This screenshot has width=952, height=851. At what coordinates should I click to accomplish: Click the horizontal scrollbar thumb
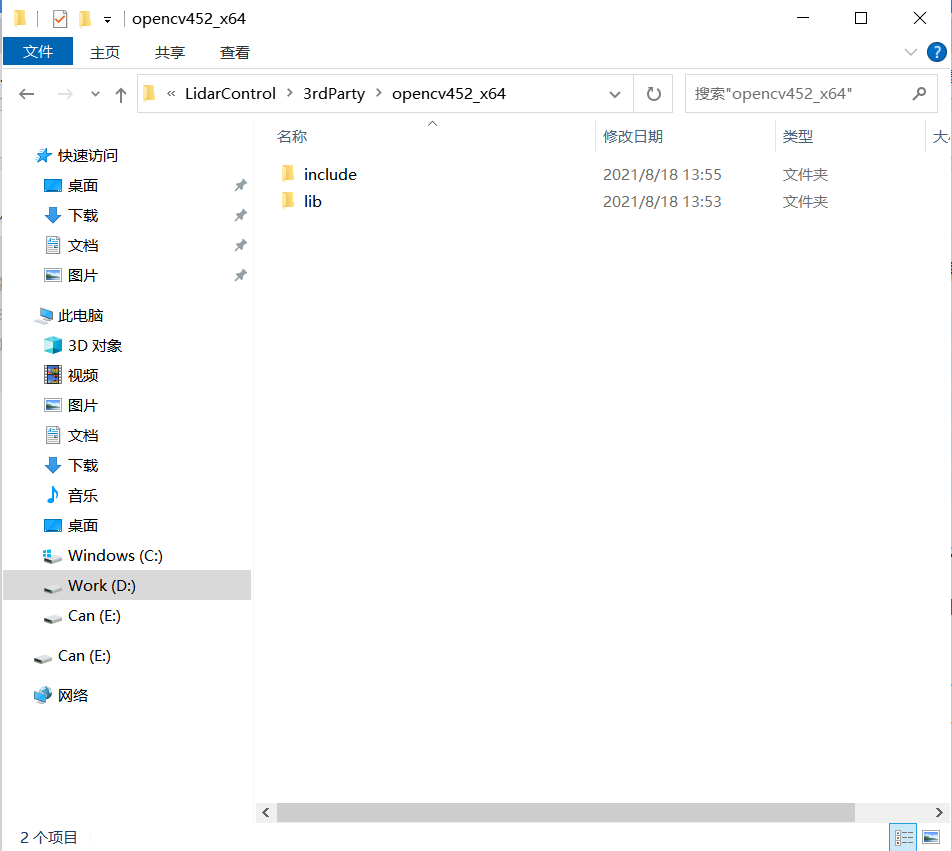pyautogui.click(x=566, y=812)
